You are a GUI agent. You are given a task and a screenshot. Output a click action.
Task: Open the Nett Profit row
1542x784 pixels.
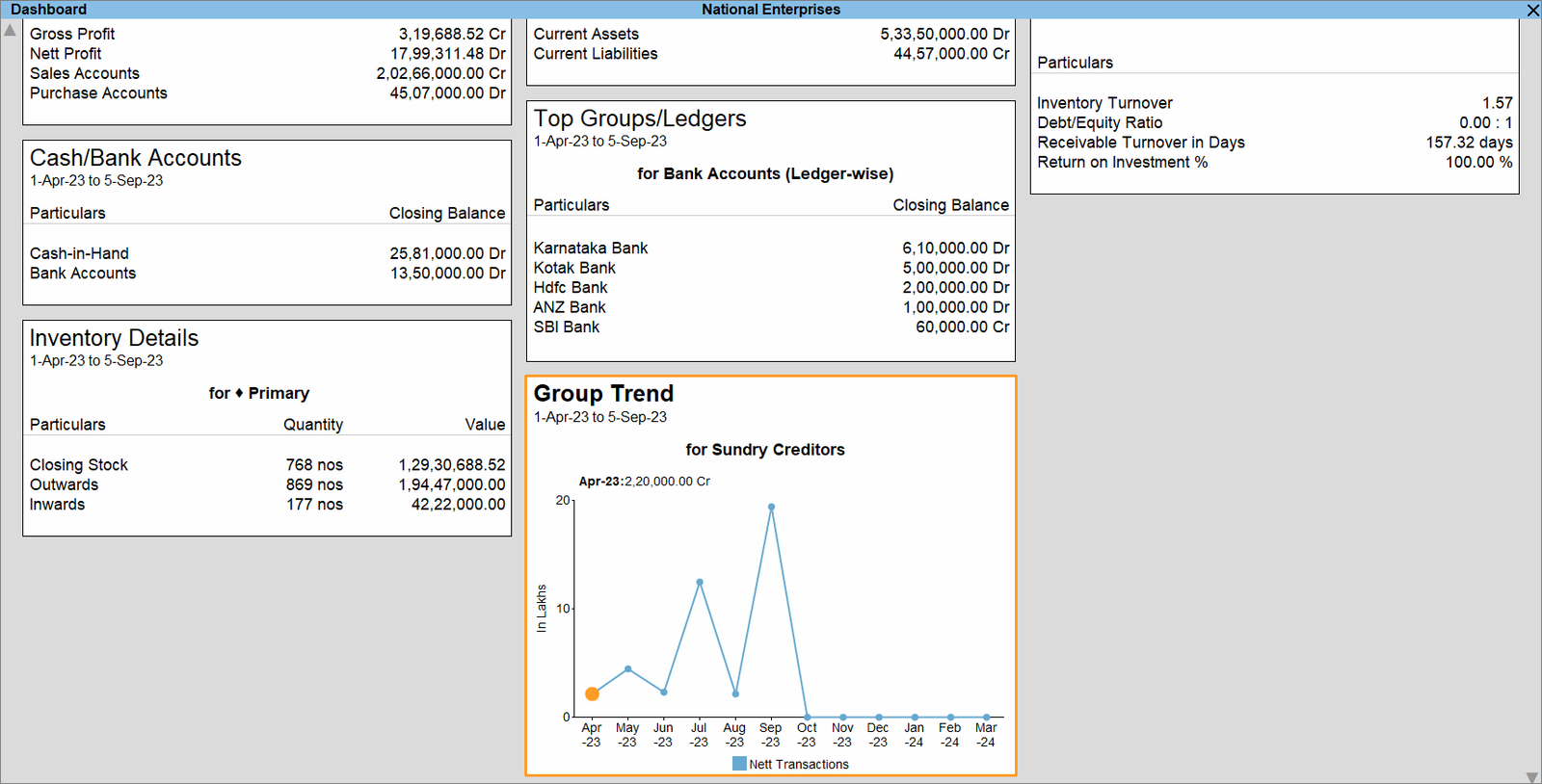(267, 54)
